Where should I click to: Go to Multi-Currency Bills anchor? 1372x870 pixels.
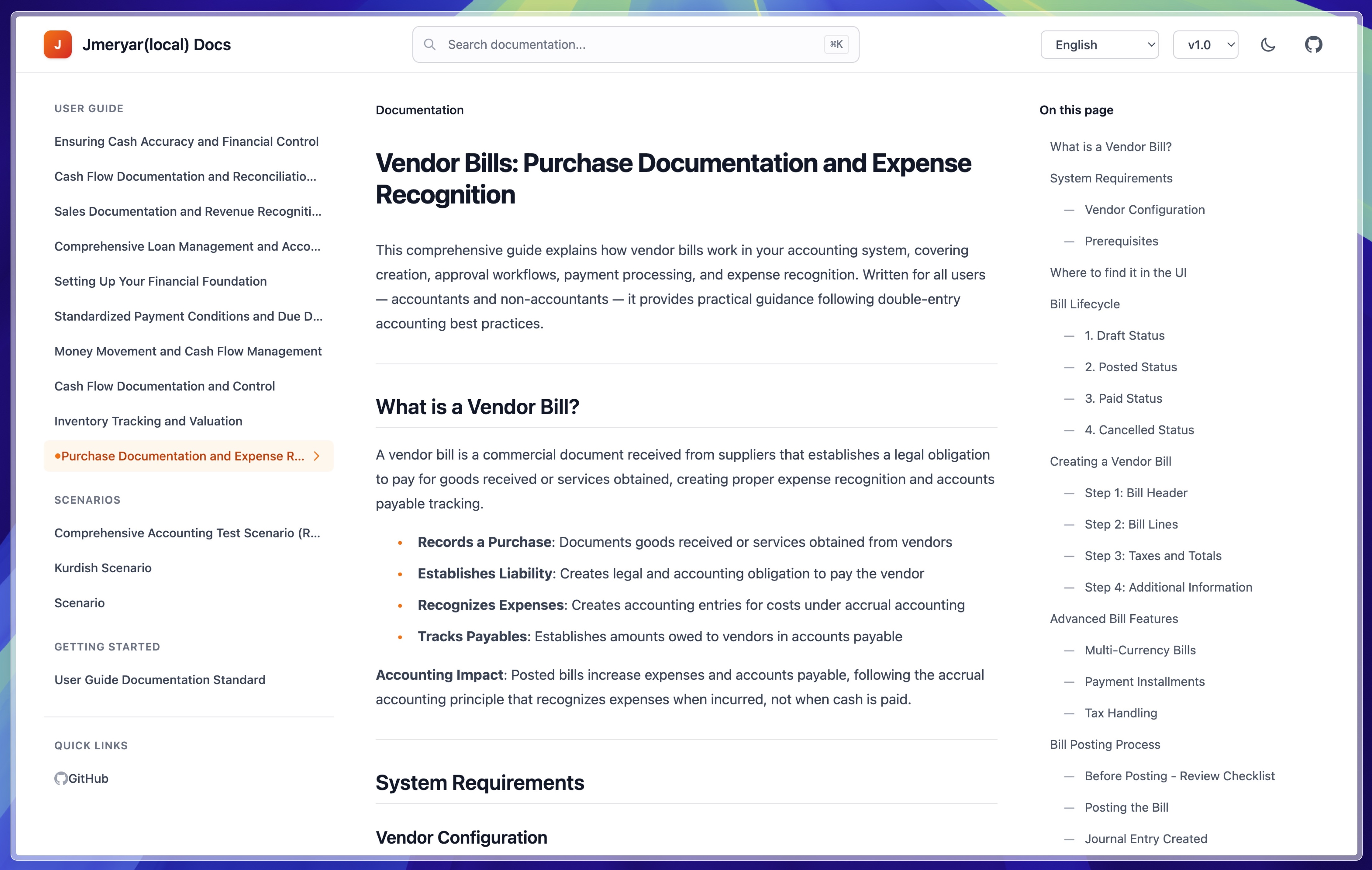(1139, 650)
